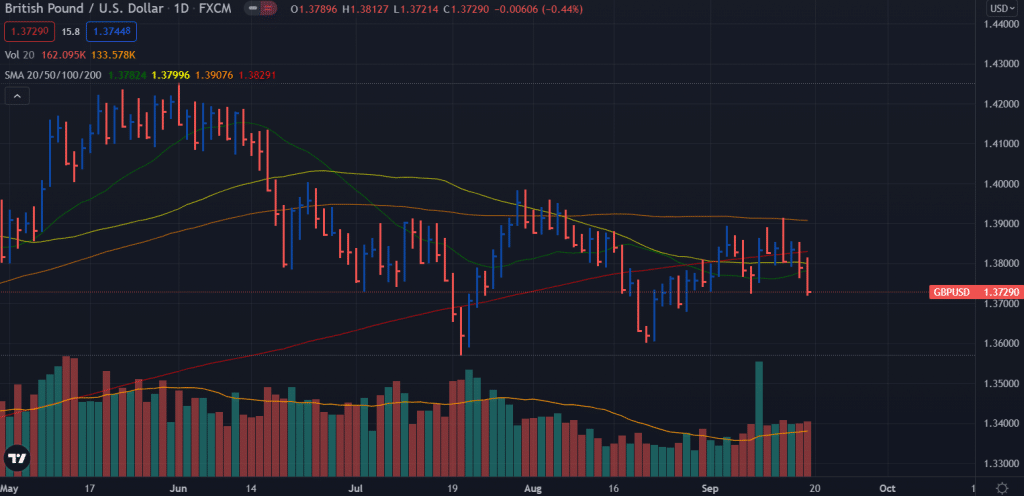
Task: Click the last red price bar on chart
Action: pos(808,276)
